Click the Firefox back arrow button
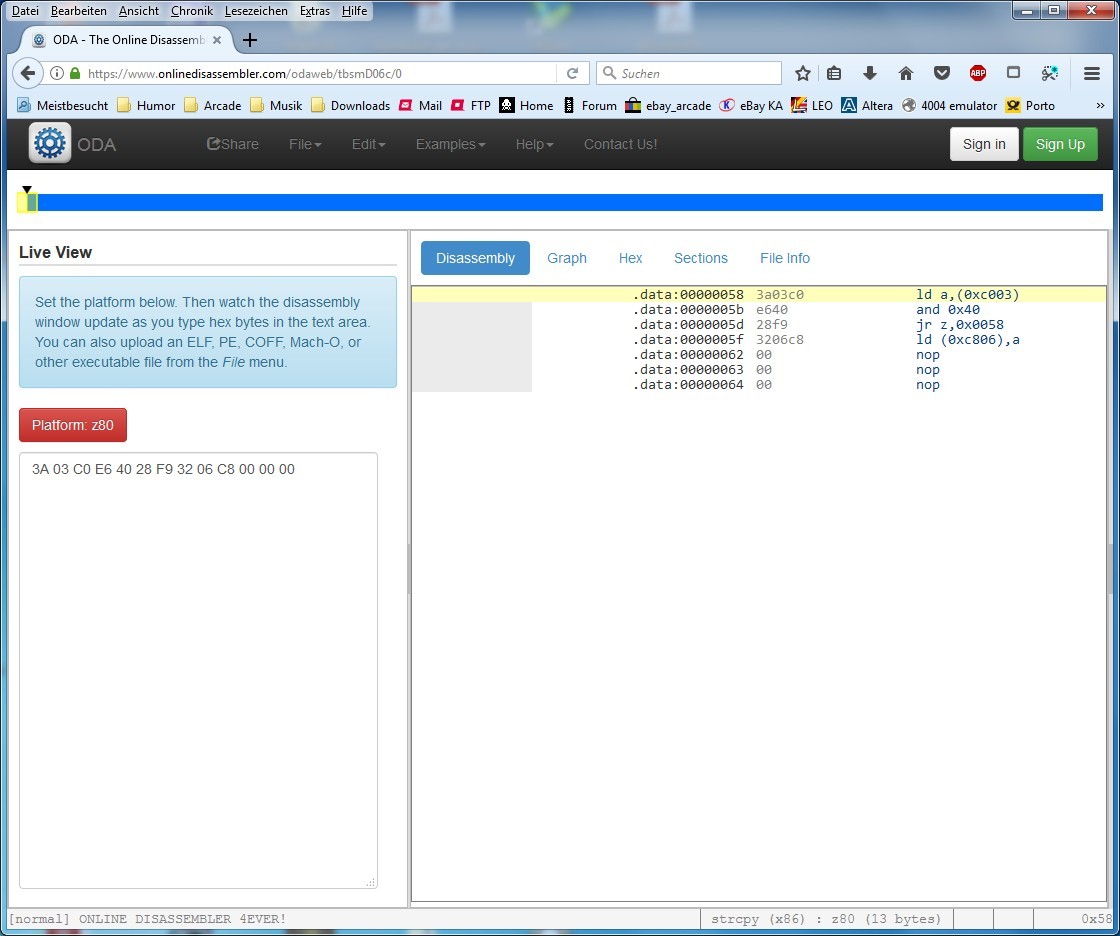 click(x=28, y=73)
